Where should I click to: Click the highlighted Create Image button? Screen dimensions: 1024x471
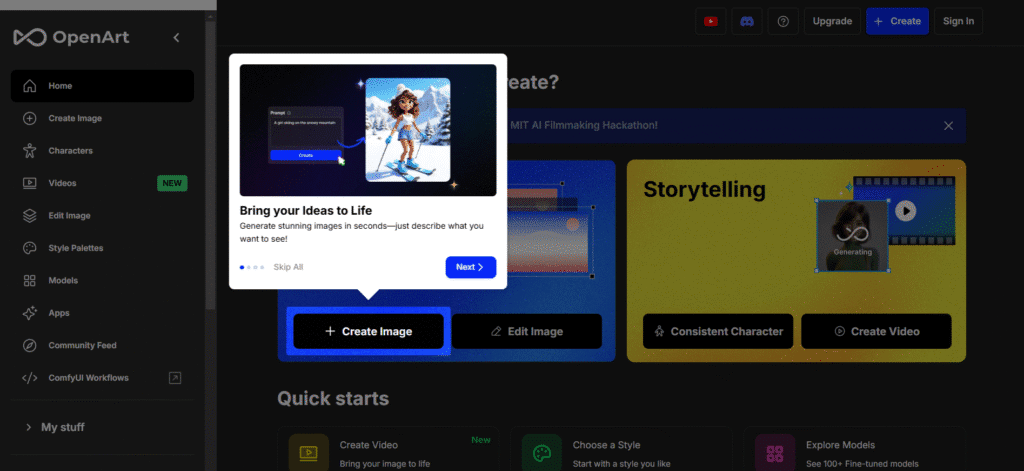(368, 331)
